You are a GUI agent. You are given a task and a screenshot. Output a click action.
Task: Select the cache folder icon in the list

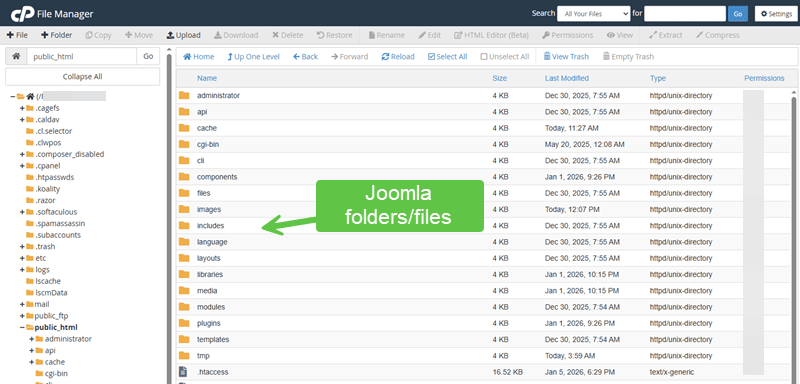click(x=184, y=128)
